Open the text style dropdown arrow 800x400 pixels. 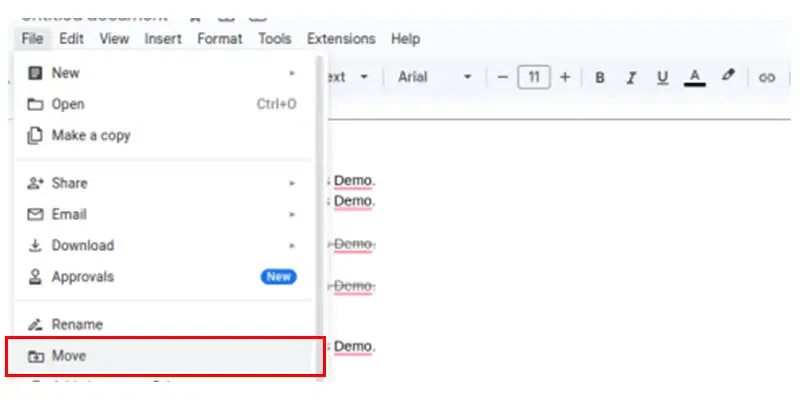tap(364, 78)
